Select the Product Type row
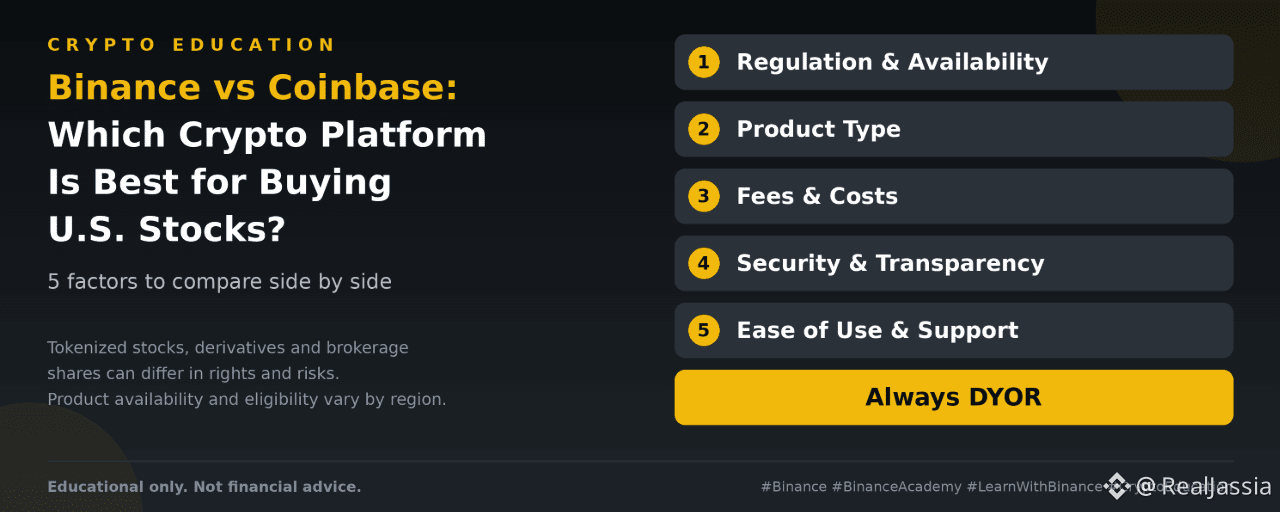The width and height of the screenshot is (1280, 512). 954,129
